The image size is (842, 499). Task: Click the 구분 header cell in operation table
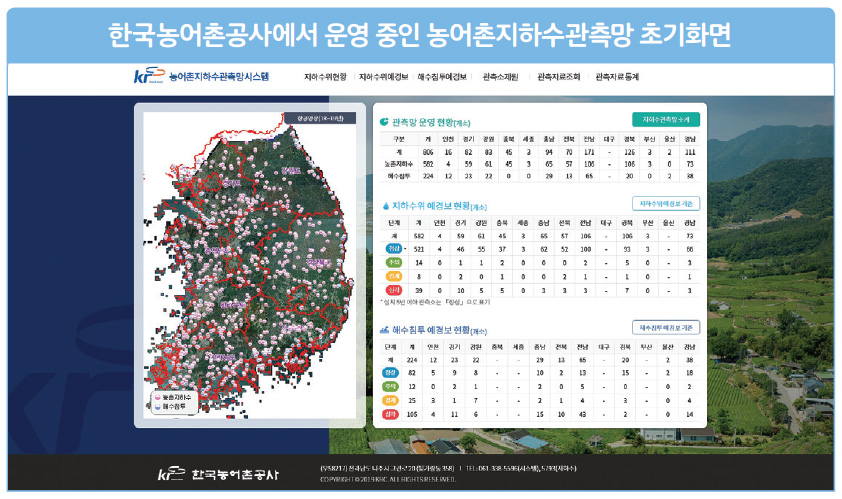point(398,139)
